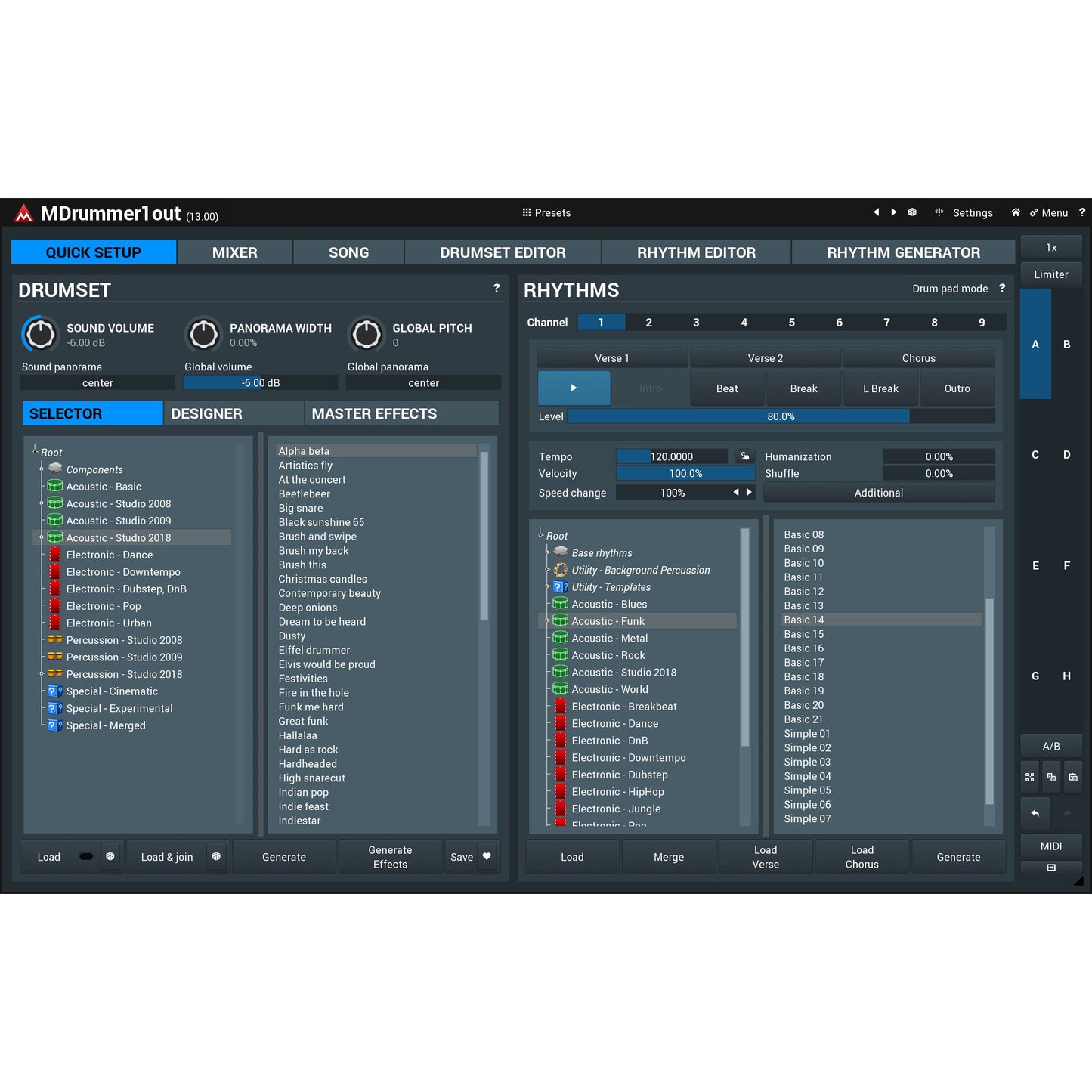Viewport: 1092px width, 1092px height.
Task: Click the randomize icon beside the Load button
Action: tap(110, 856)
